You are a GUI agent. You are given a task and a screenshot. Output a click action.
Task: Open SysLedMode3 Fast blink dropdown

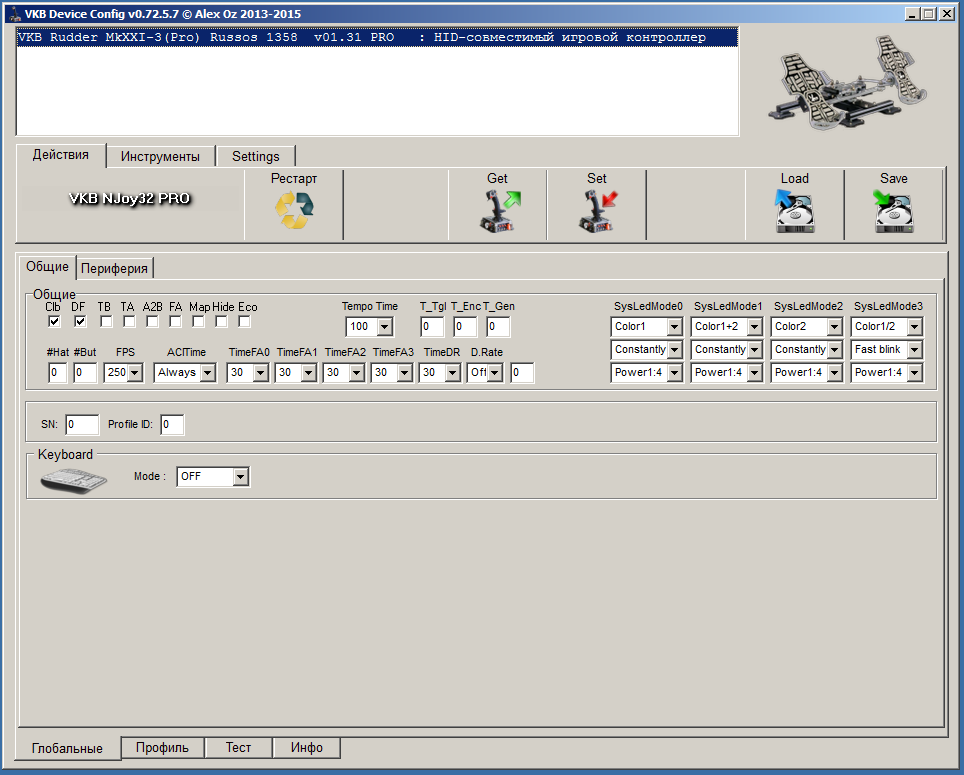pos(914,350)
